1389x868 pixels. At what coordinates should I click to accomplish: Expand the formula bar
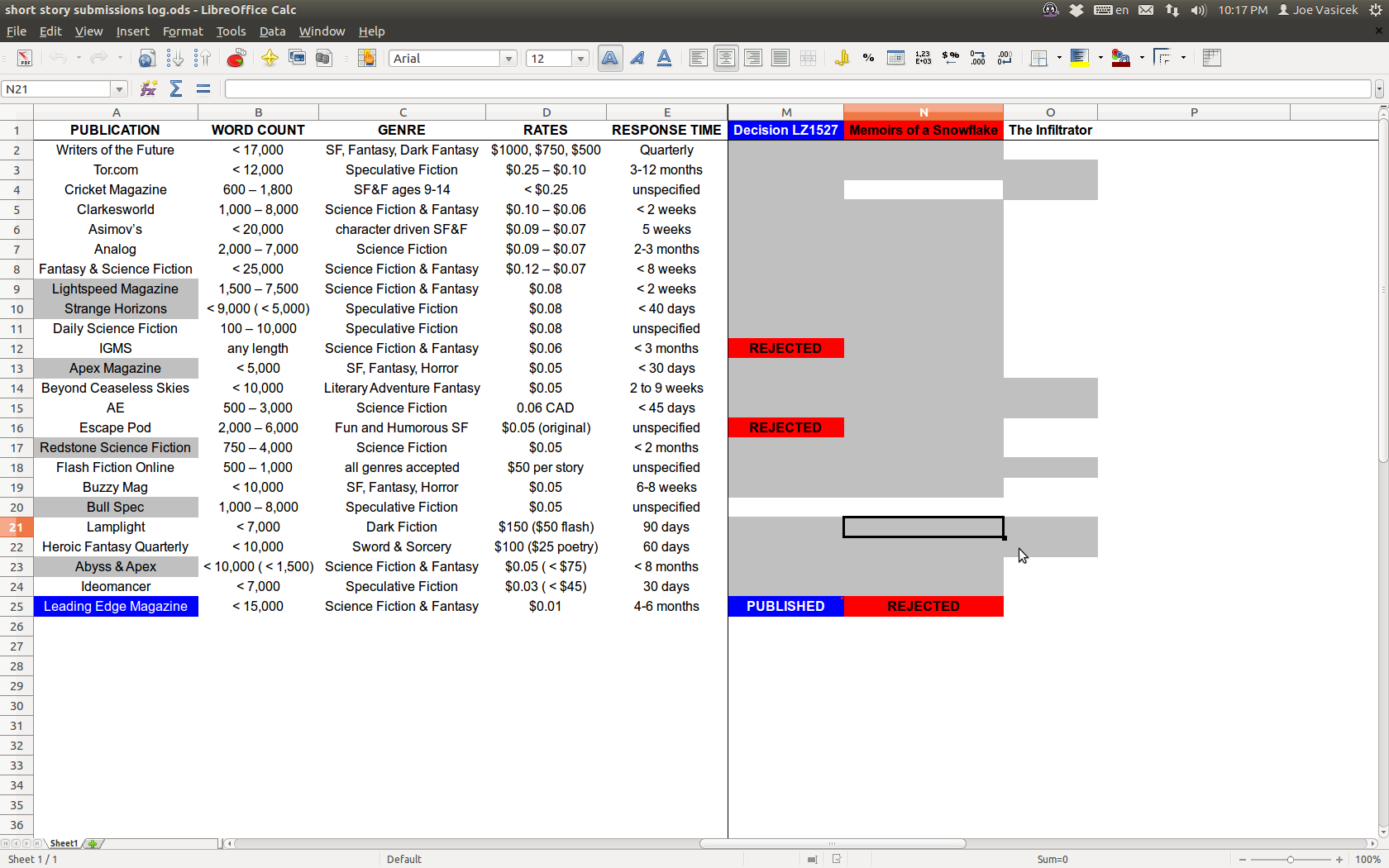tap(1379, 88)
